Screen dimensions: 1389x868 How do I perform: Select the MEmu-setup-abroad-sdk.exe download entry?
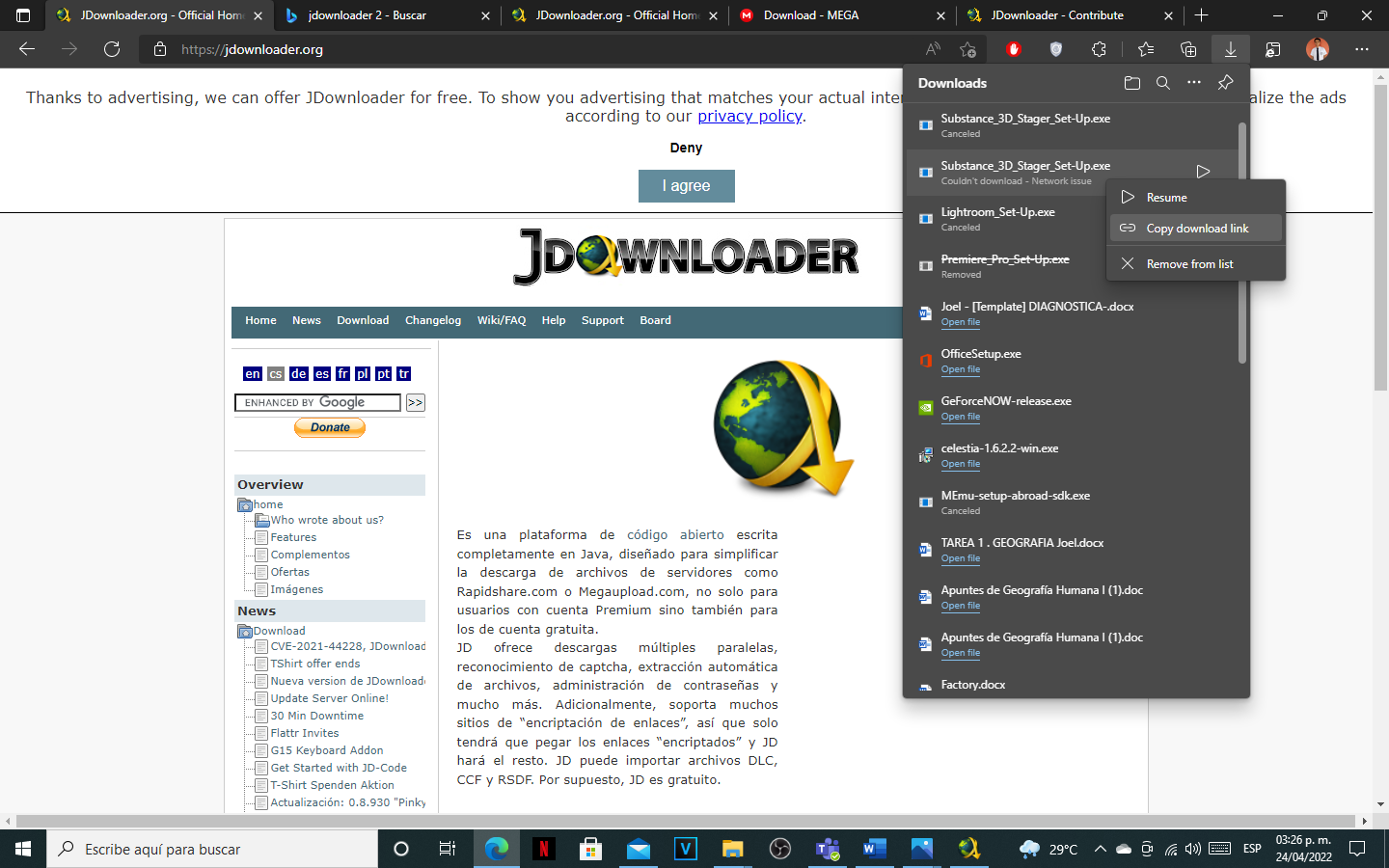pyautogui.click(x=1071, y=502)
